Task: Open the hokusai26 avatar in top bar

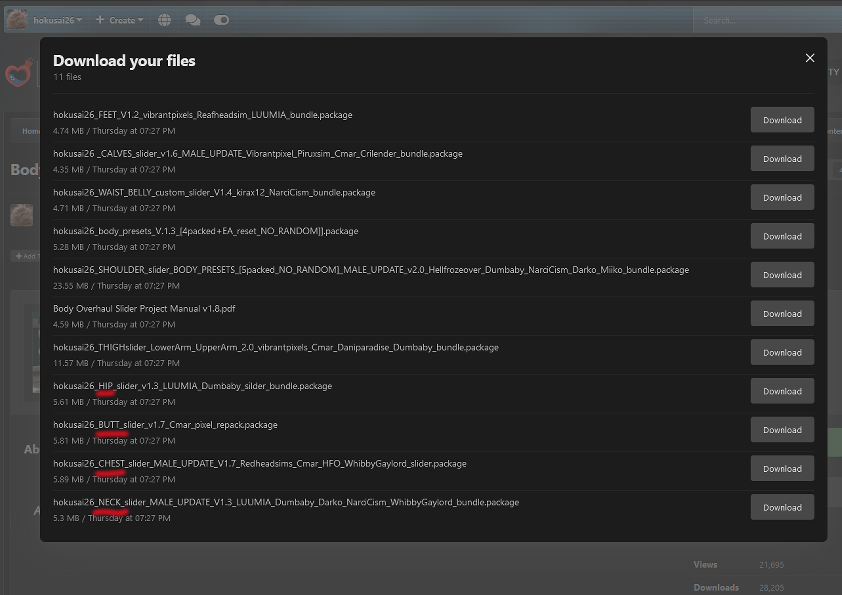Action: (17, 20)
